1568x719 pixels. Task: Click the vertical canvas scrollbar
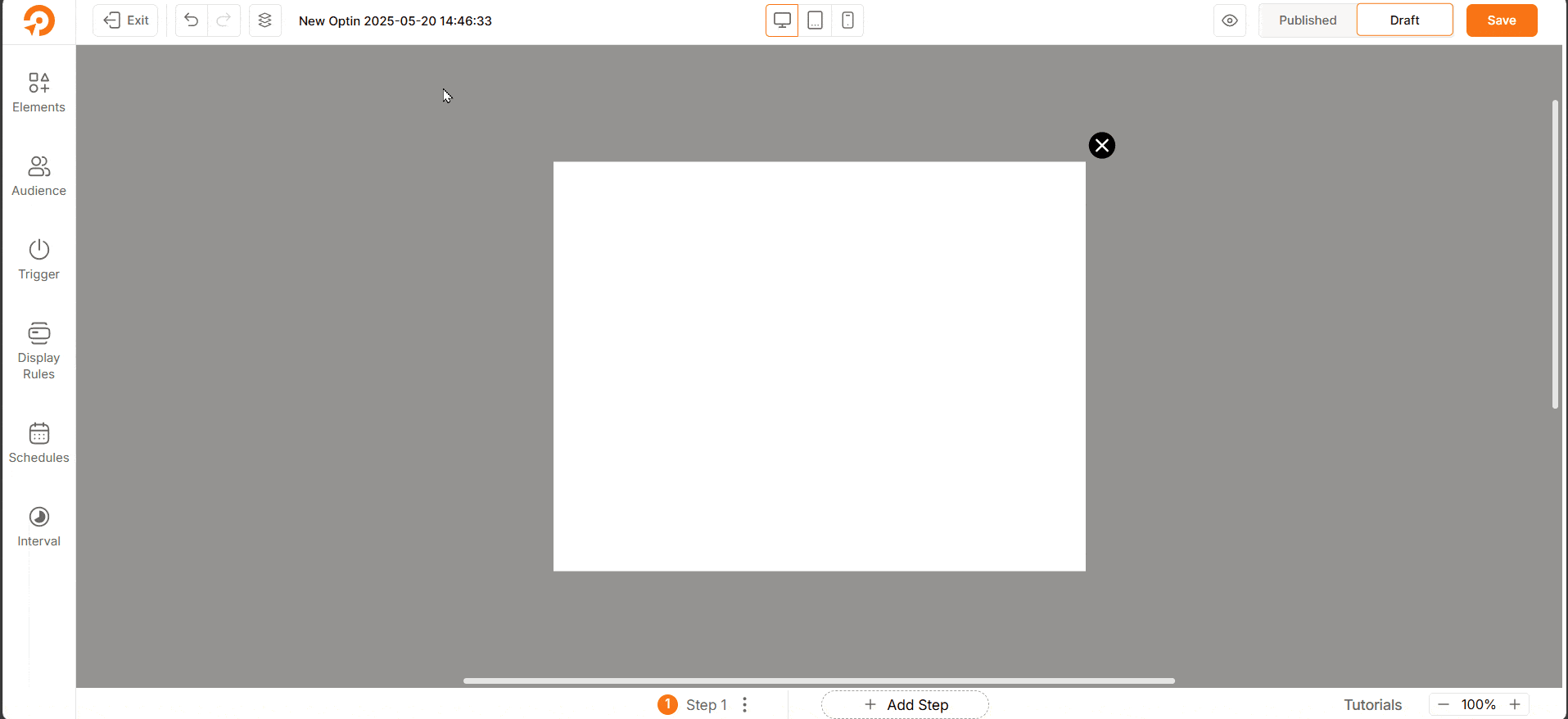pyautogui.click(x=1555, y=254)
